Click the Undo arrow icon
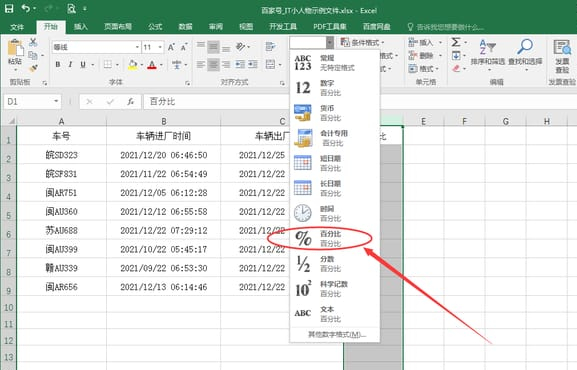Image resolution: width=577 pixels, height=370 pixels. click(x=25, y=8)
